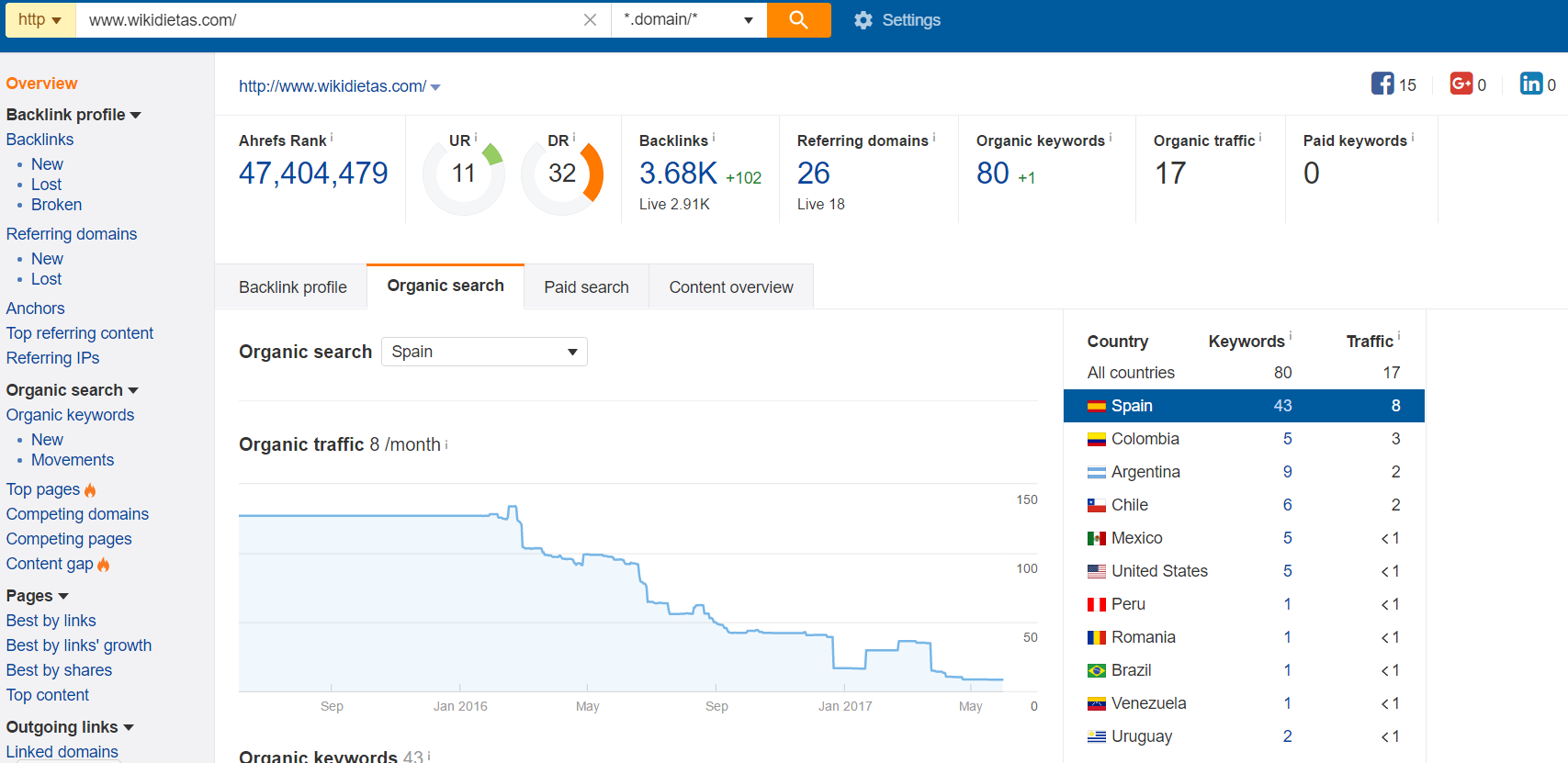The width and height of the screenshot is (1568, 763).
Task: Click the Argentina flag icon
Action: (1097, 473)
